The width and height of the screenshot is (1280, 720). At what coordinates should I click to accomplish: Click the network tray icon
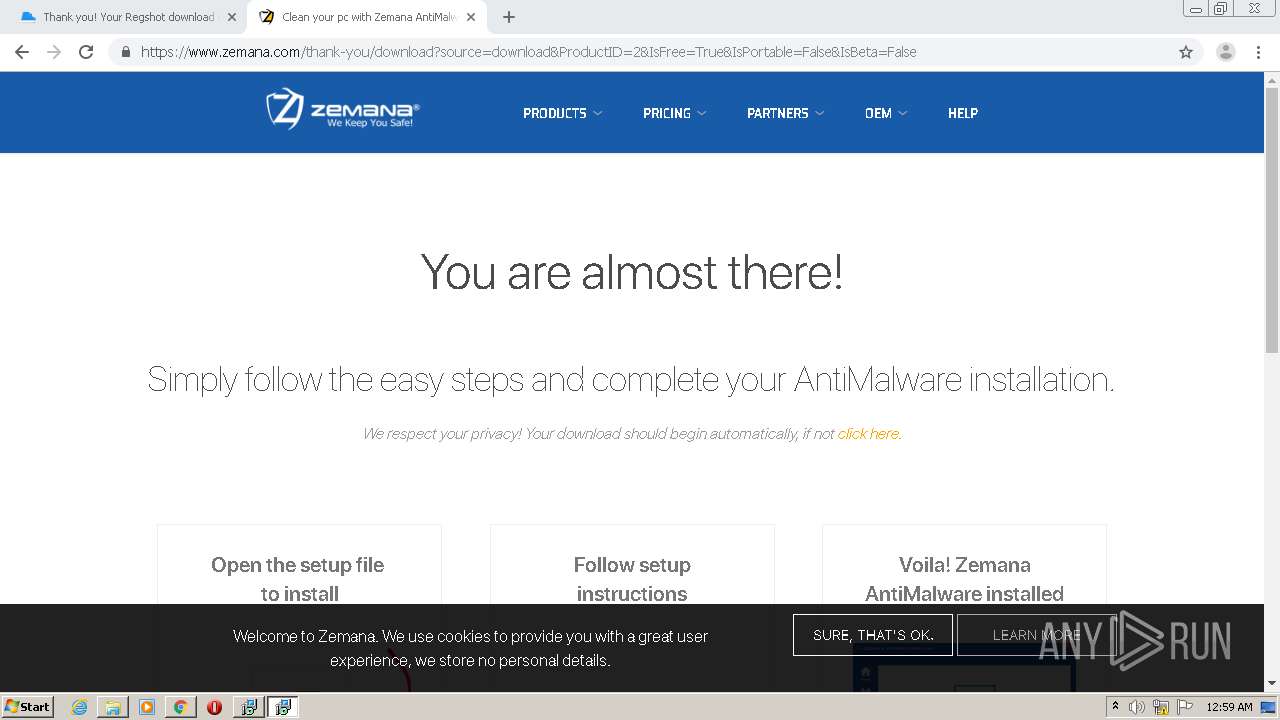pos(1161,707)
